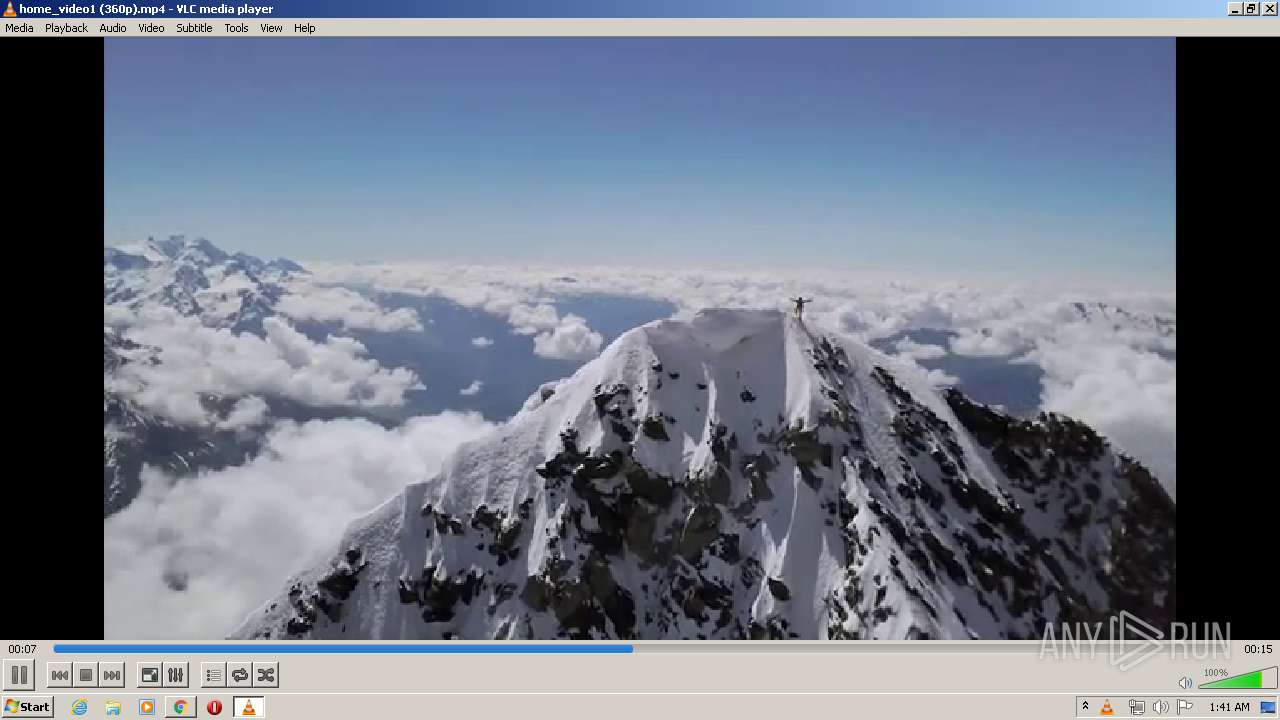
Task: Pause the video playback
Action: tap(19, 675)
